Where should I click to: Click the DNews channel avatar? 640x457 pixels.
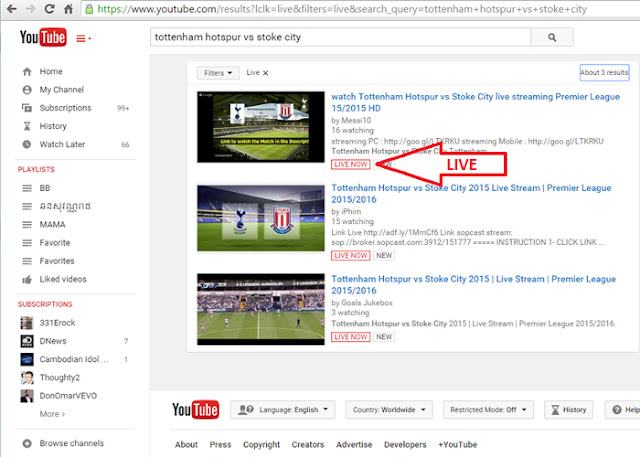27,341
